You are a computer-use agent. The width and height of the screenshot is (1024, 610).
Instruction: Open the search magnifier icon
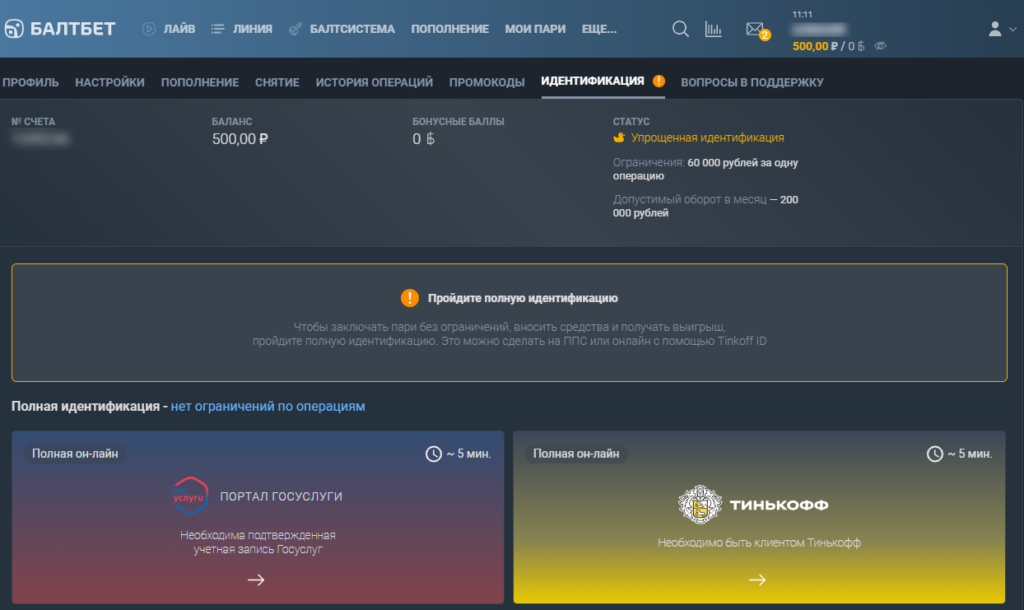tap(680, 29)
